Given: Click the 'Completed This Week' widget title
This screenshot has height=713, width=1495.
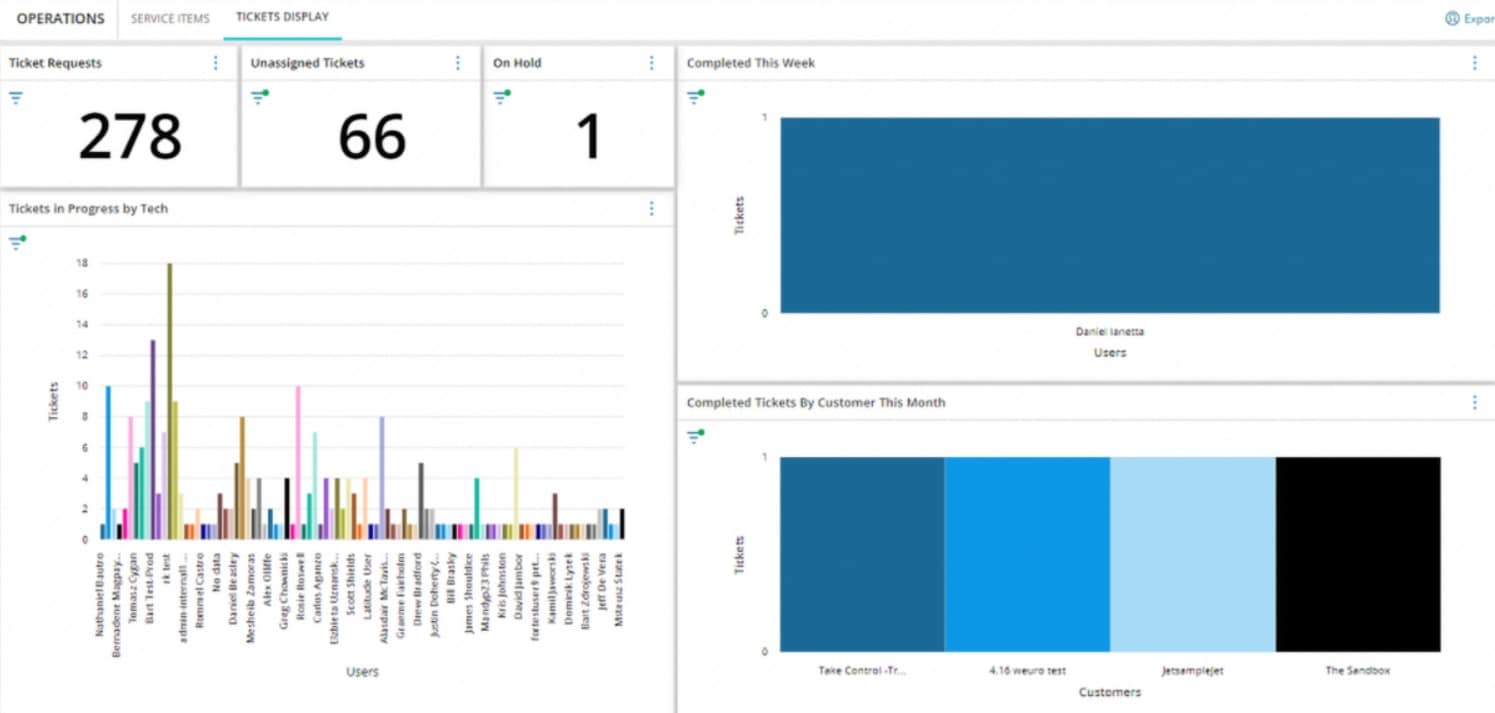Looking at the screenshot, I should tap(751, 63).
